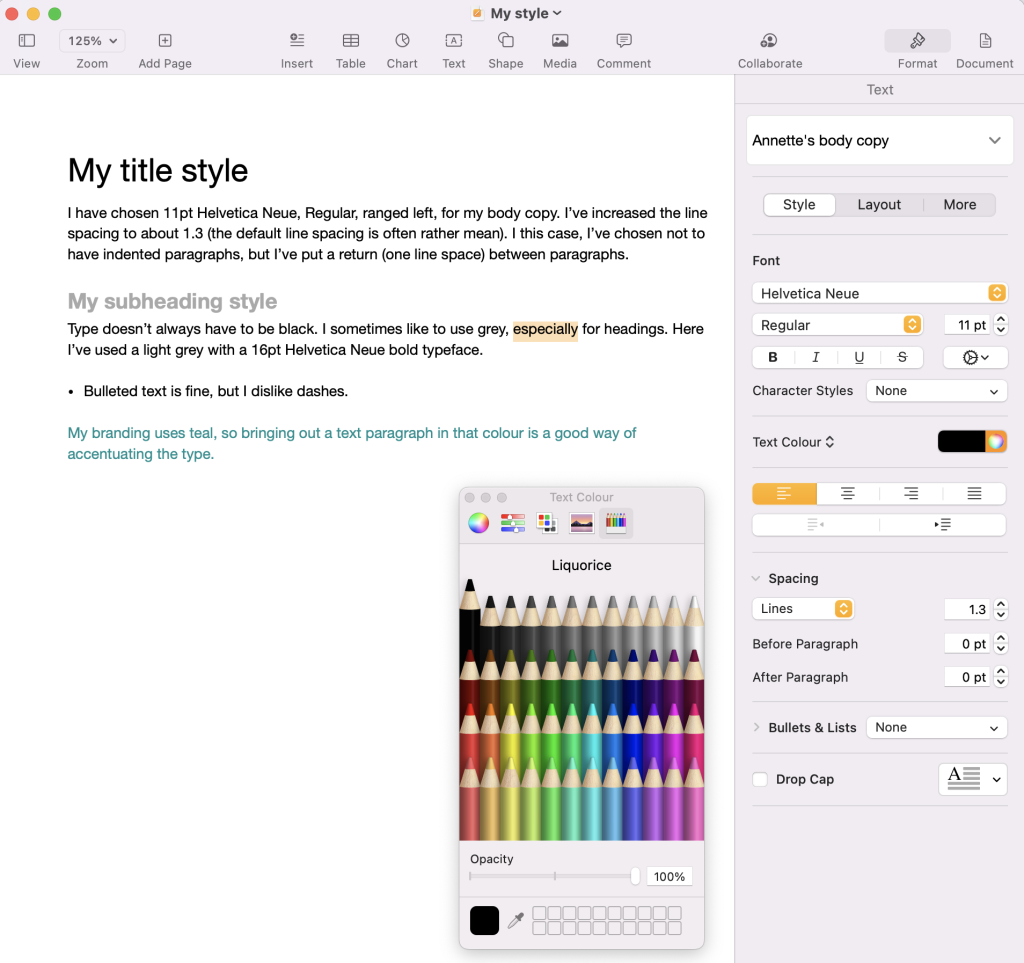Click the 11 pt font size field

pos(967,325)
